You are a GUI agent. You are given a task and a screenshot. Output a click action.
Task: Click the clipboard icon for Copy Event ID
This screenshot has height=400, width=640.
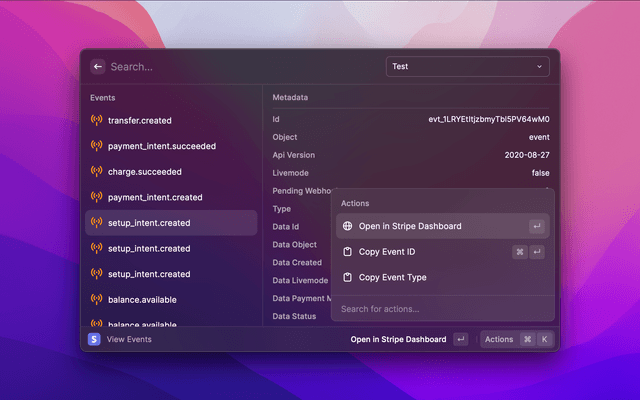point(348,252)
